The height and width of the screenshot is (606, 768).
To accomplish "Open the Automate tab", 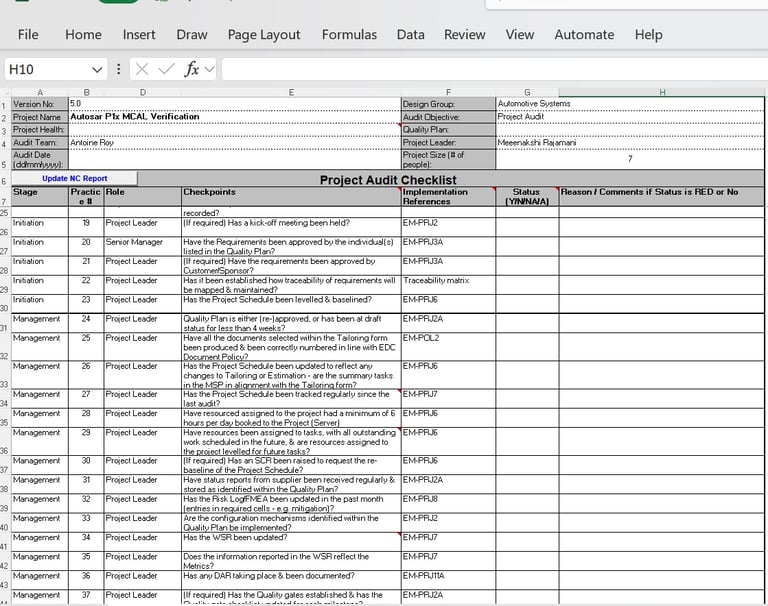I will coord(584,34).
